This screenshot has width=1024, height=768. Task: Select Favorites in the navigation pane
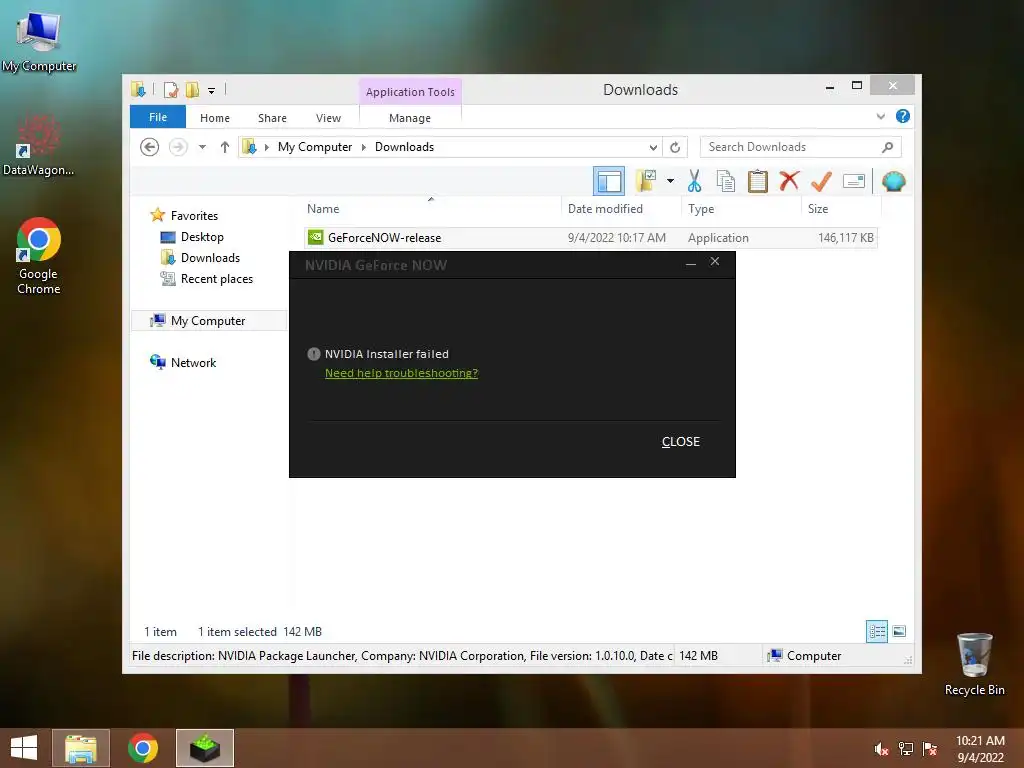click(x=194, y=216)
